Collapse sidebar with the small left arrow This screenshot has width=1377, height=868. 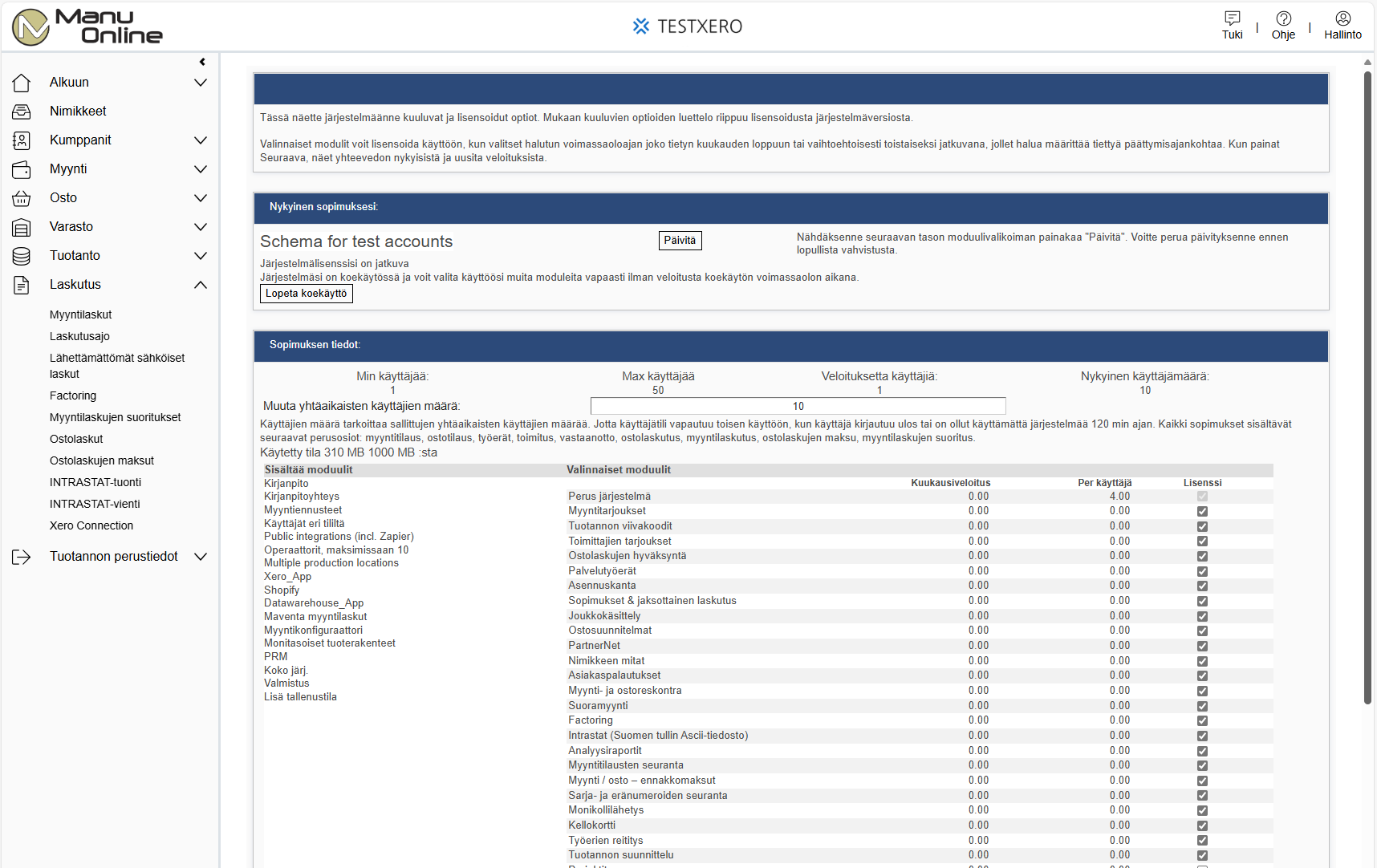click(x=202, y=62)
